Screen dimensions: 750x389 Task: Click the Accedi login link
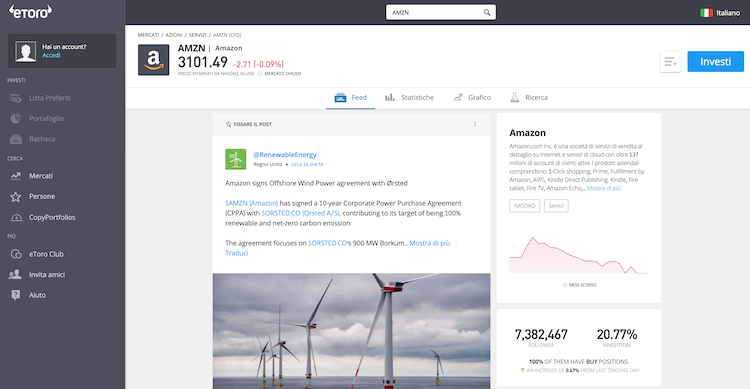[51, 56]
